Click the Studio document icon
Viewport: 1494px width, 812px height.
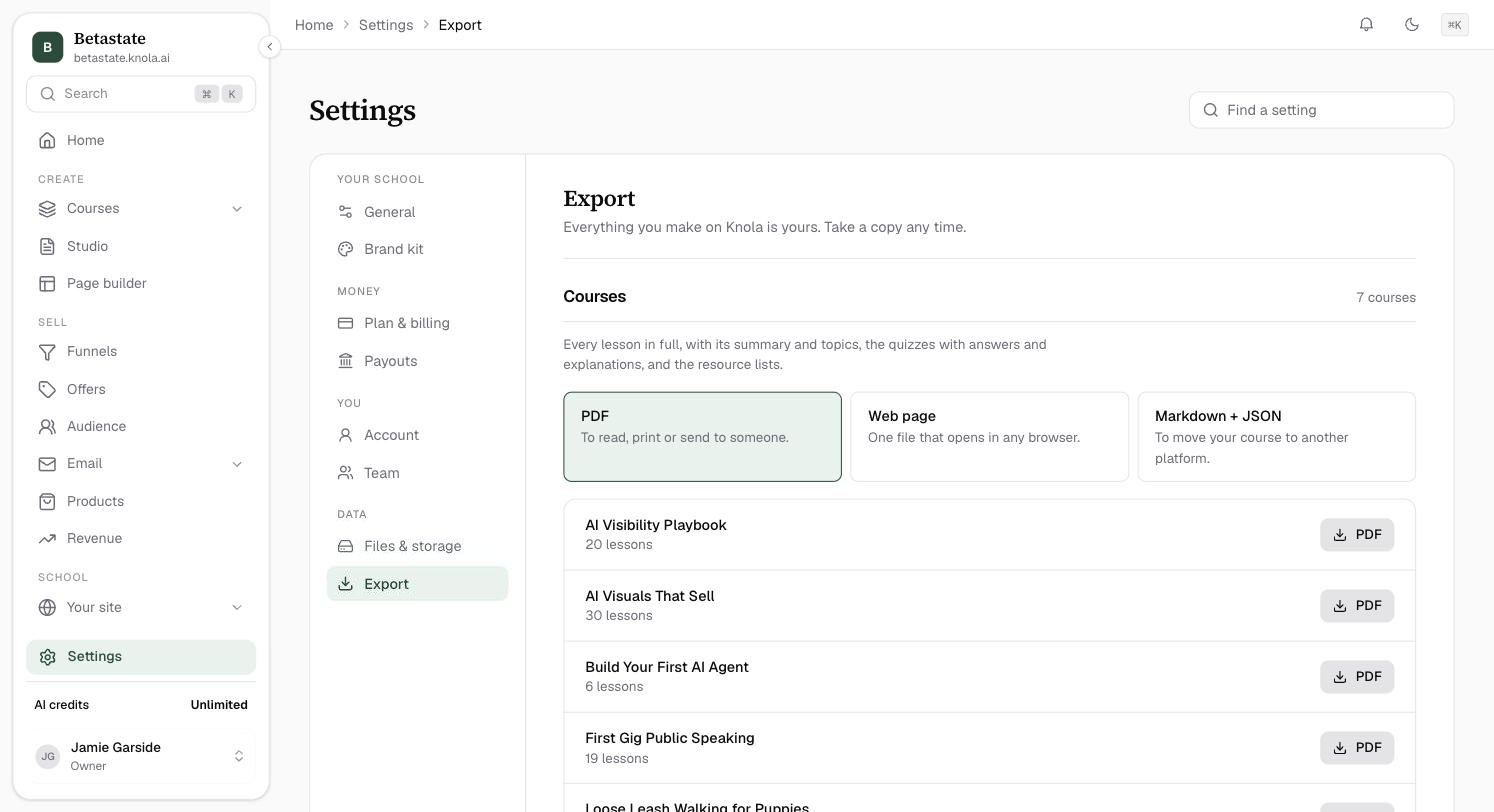47,246
